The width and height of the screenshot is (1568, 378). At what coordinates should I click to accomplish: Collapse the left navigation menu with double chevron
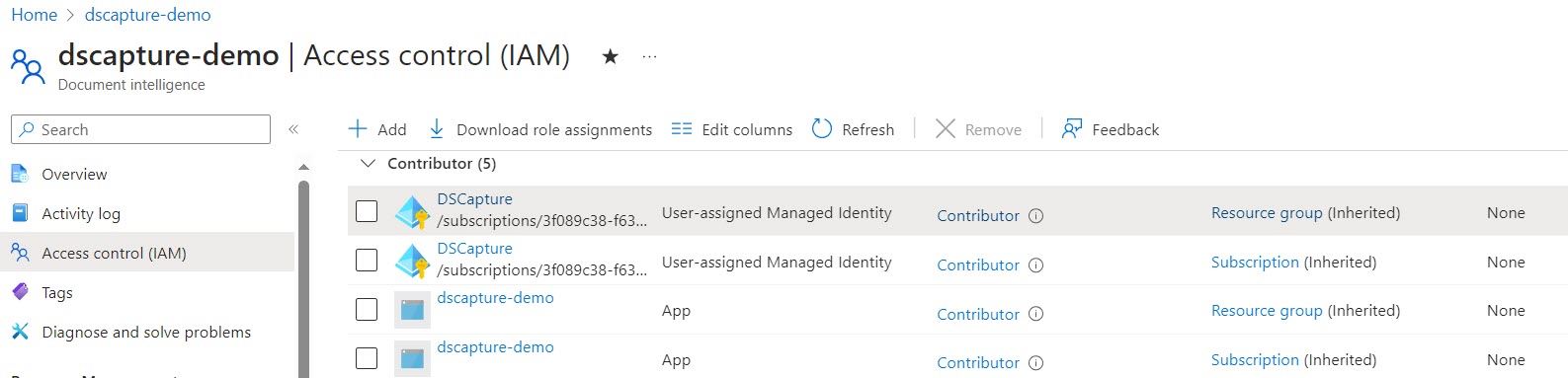tap(293, 129)
